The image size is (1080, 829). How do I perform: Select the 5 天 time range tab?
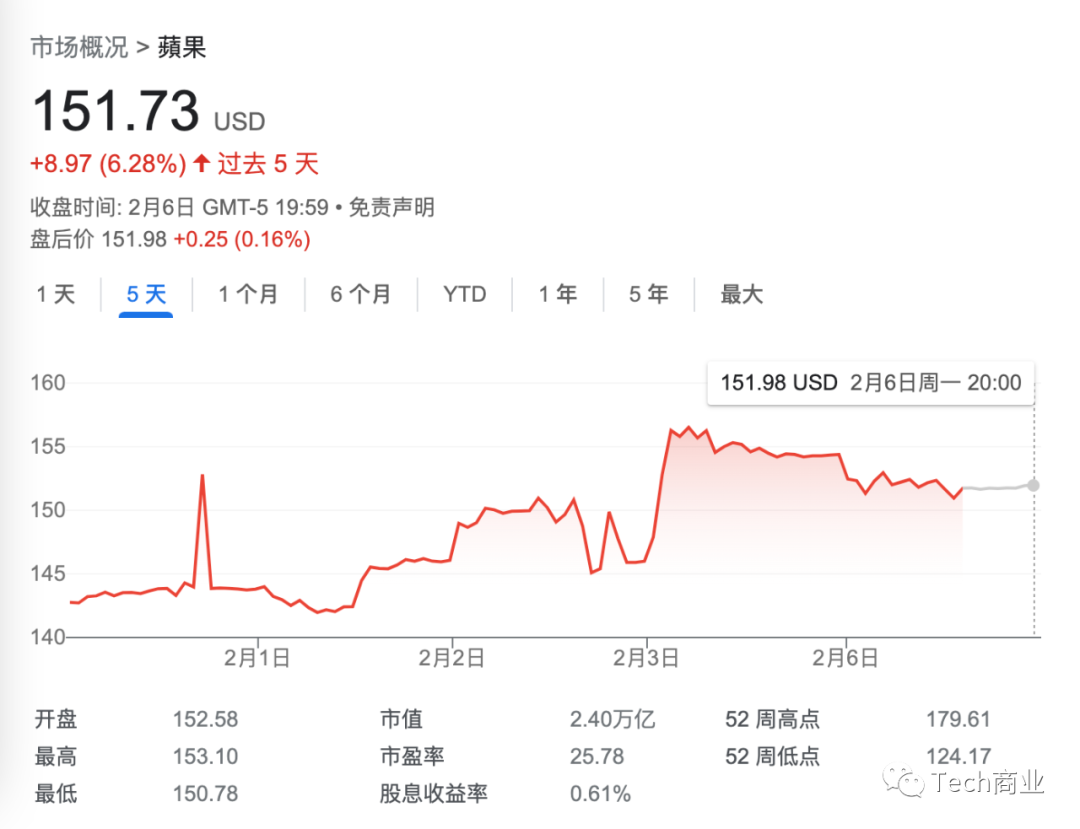[146, 295]
